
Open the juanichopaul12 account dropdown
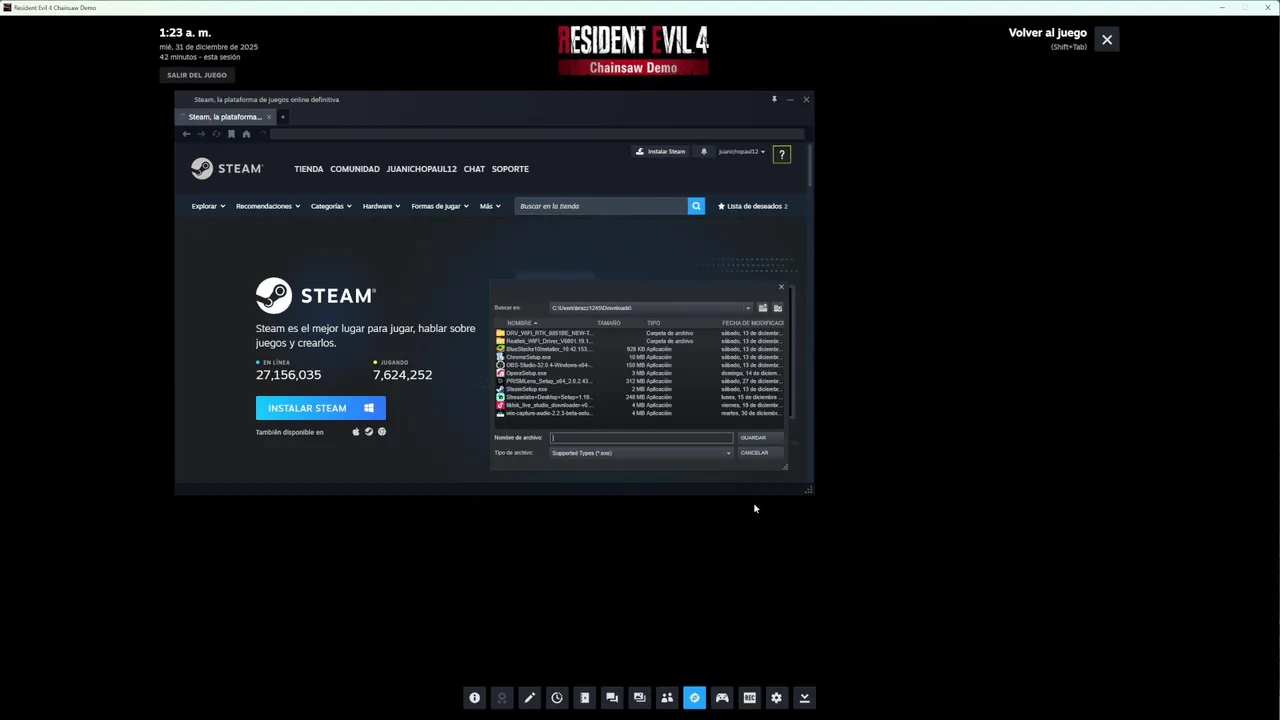point(742,152)
